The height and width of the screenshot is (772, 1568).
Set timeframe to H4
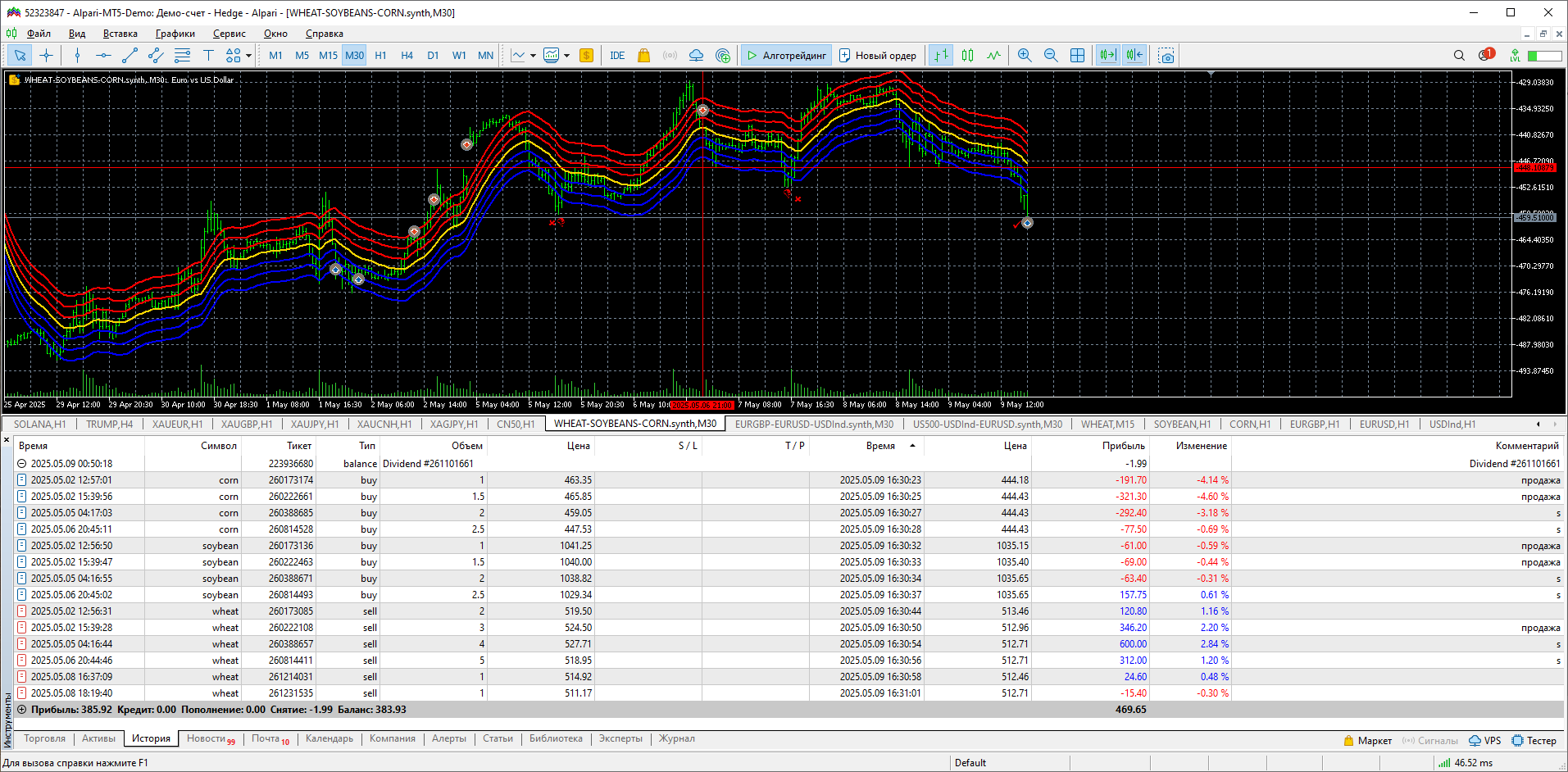pos(407,56)
